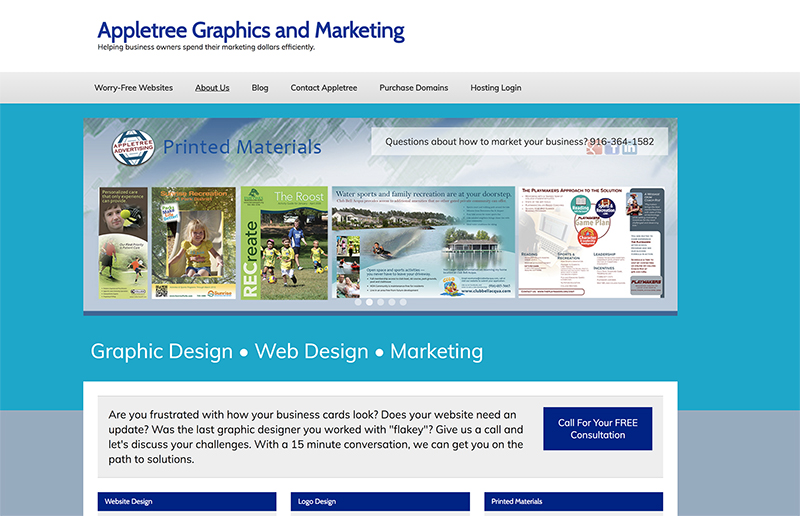Click the Water sports brochure thumbnail

[423, 242]
